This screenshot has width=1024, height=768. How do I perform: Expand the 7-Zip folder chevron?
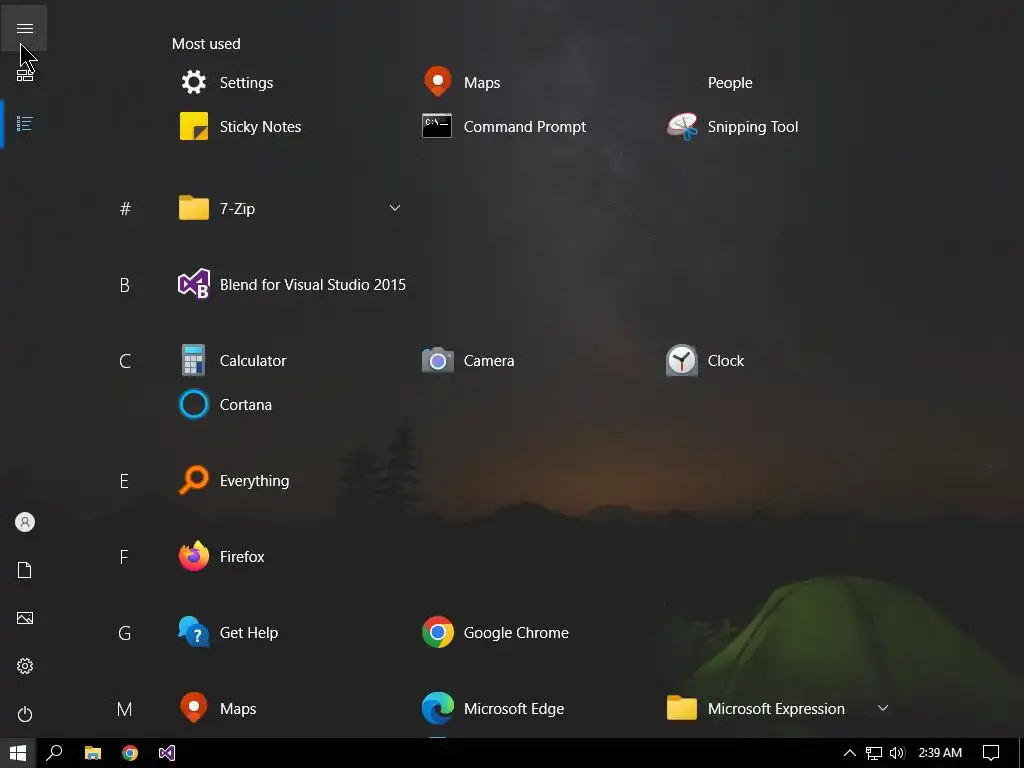(394, 208)
